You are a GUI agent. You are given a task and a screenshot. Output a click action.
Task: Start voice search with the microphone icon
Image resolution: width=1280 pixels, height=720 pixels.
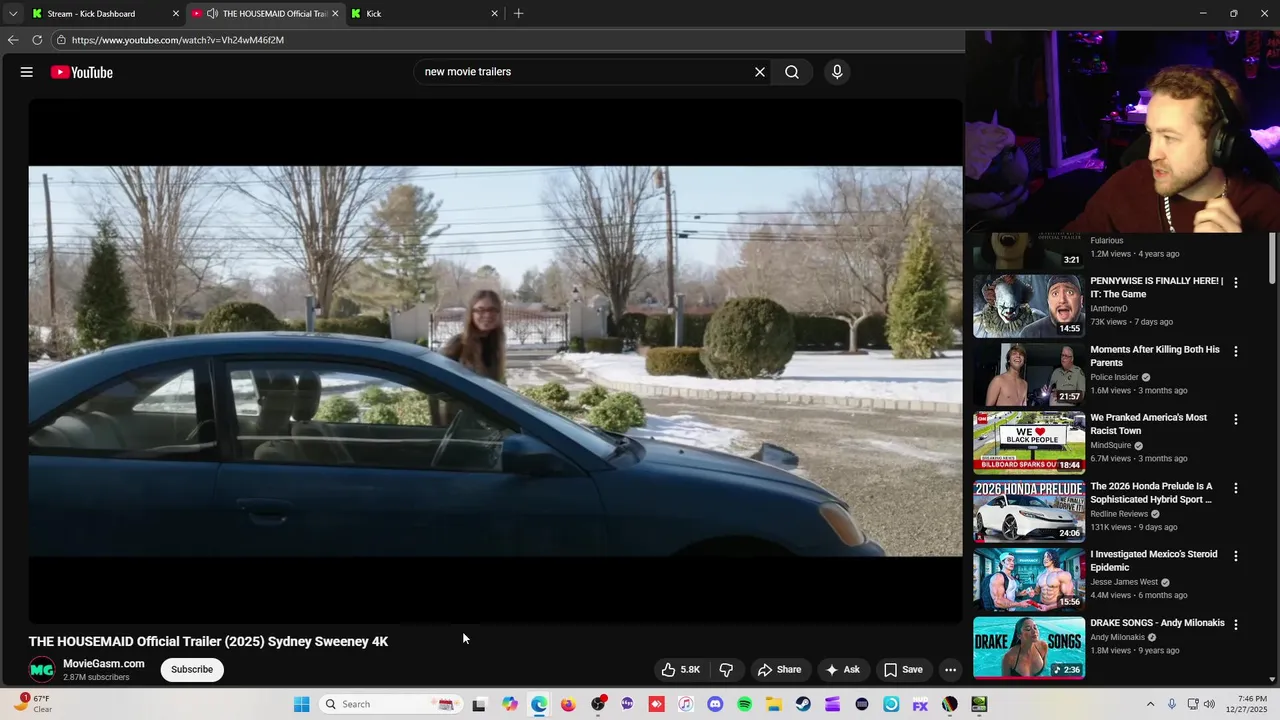(837, 72)
